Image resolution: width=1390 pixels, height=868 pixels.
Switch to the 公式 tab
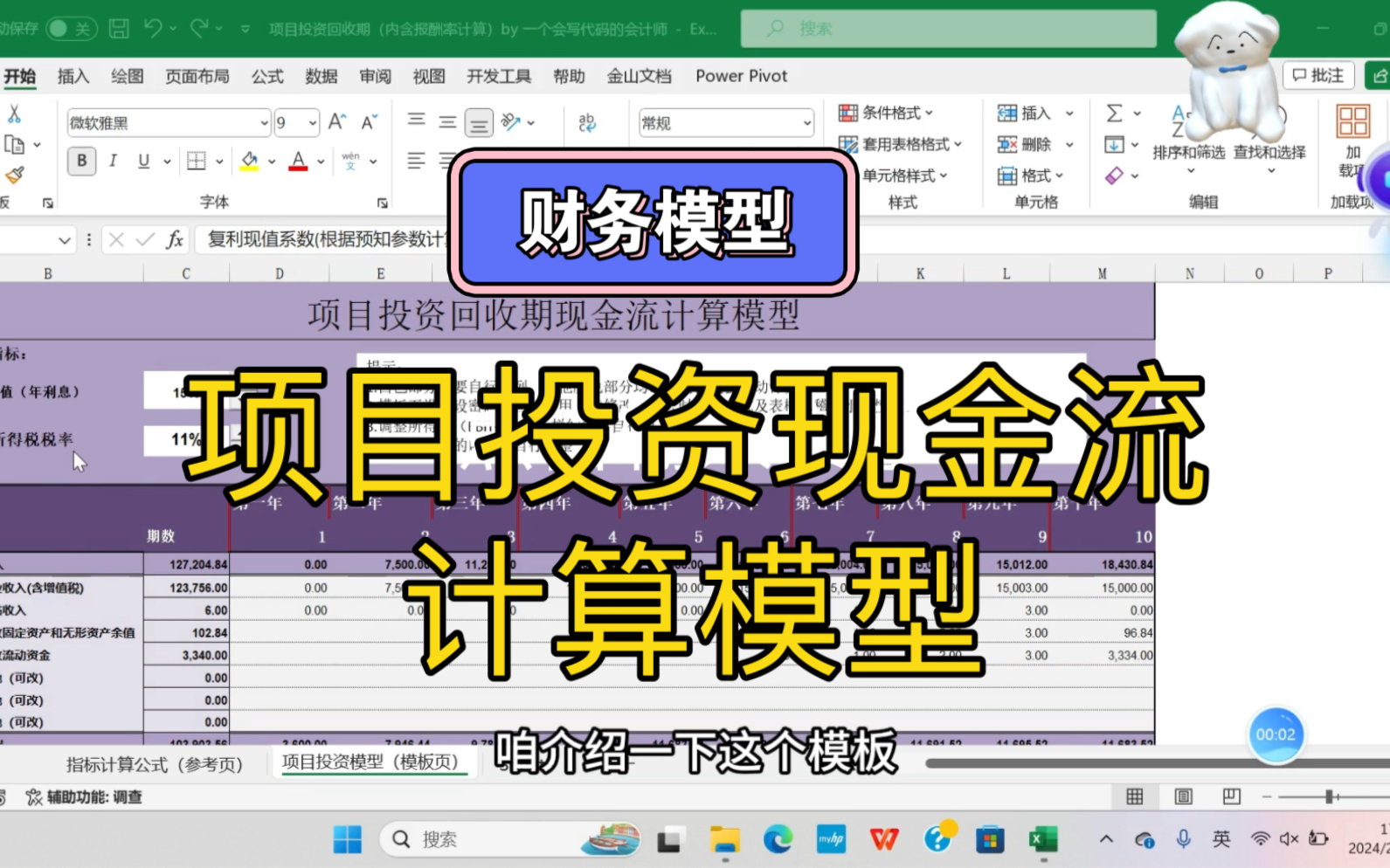267,76
